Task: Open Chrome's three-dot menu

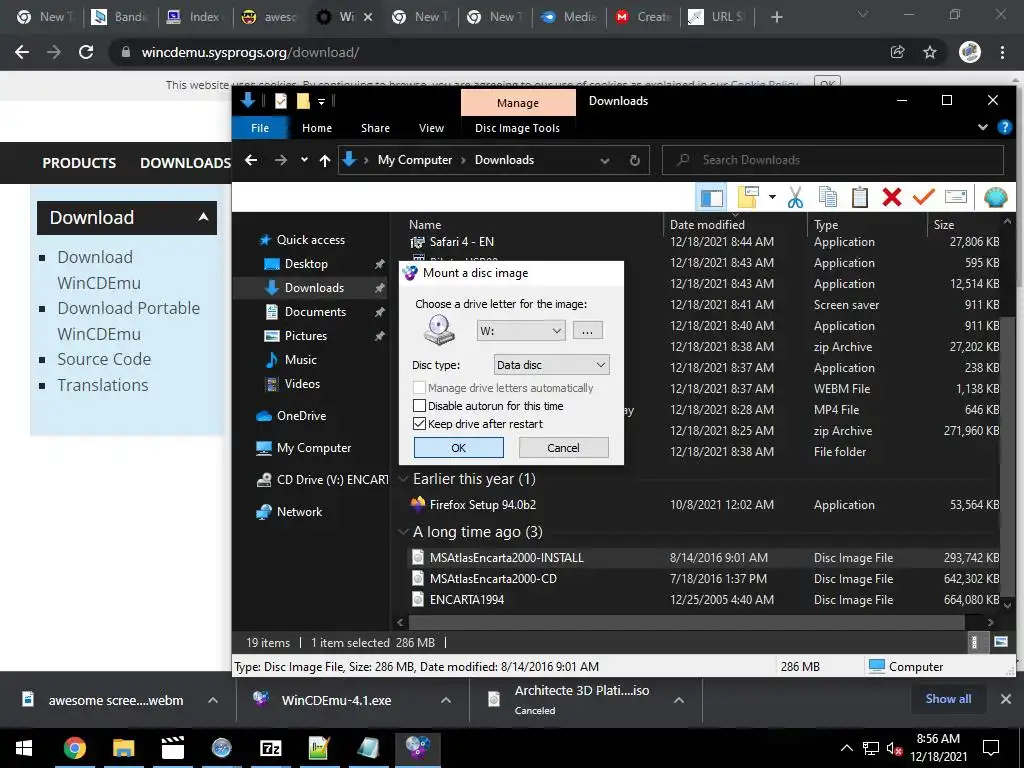Action: point(1002,52)
